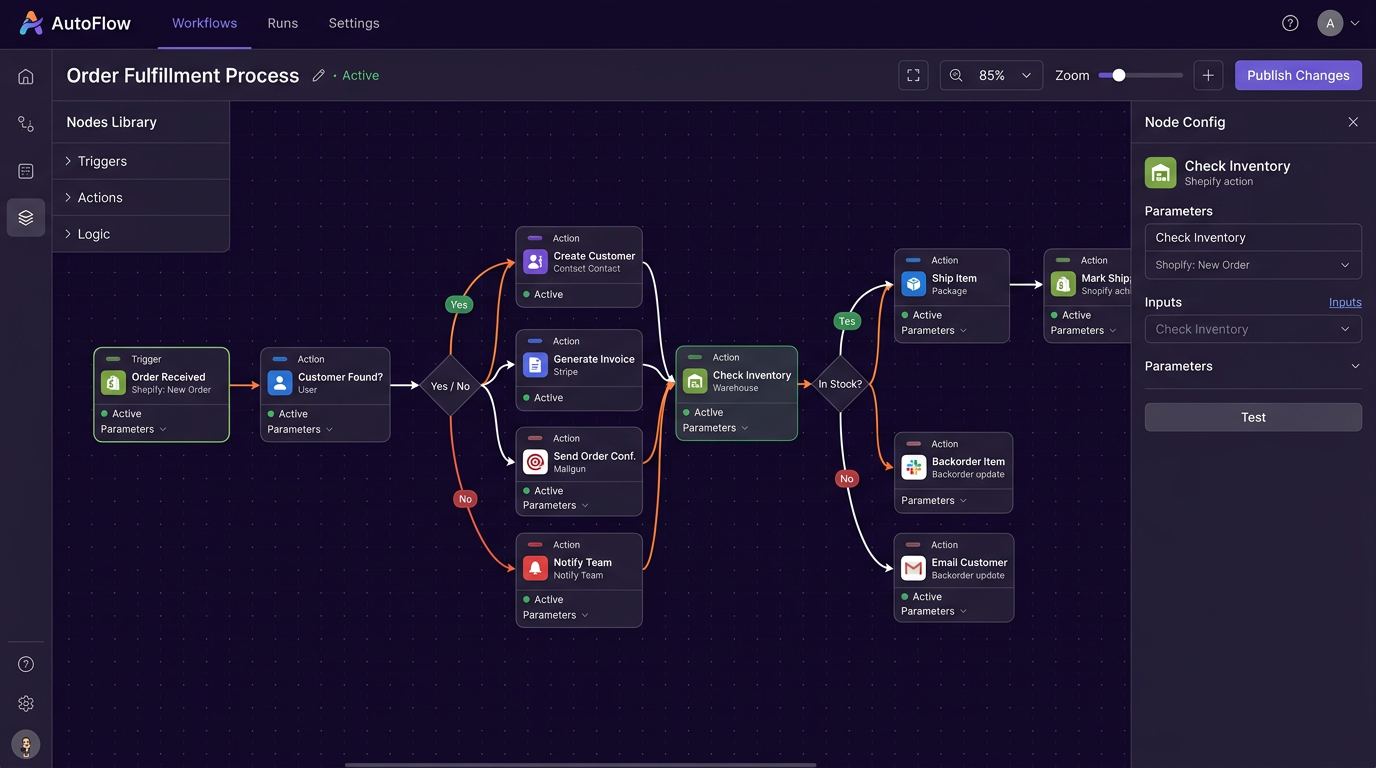Click the Publish Changes button

tap(1298, 76)
